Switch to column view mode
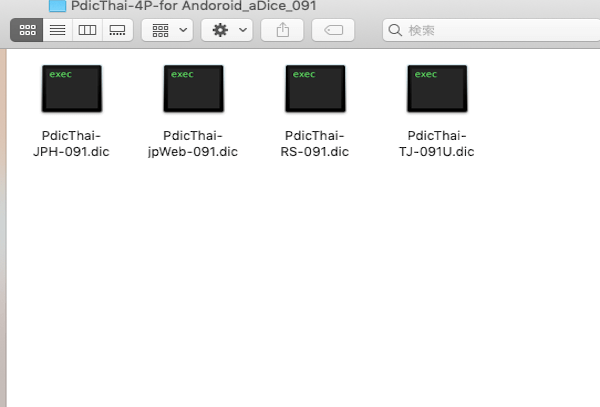Image resolution: width=600 pixels, height=407 pixels. click(87, 30)
